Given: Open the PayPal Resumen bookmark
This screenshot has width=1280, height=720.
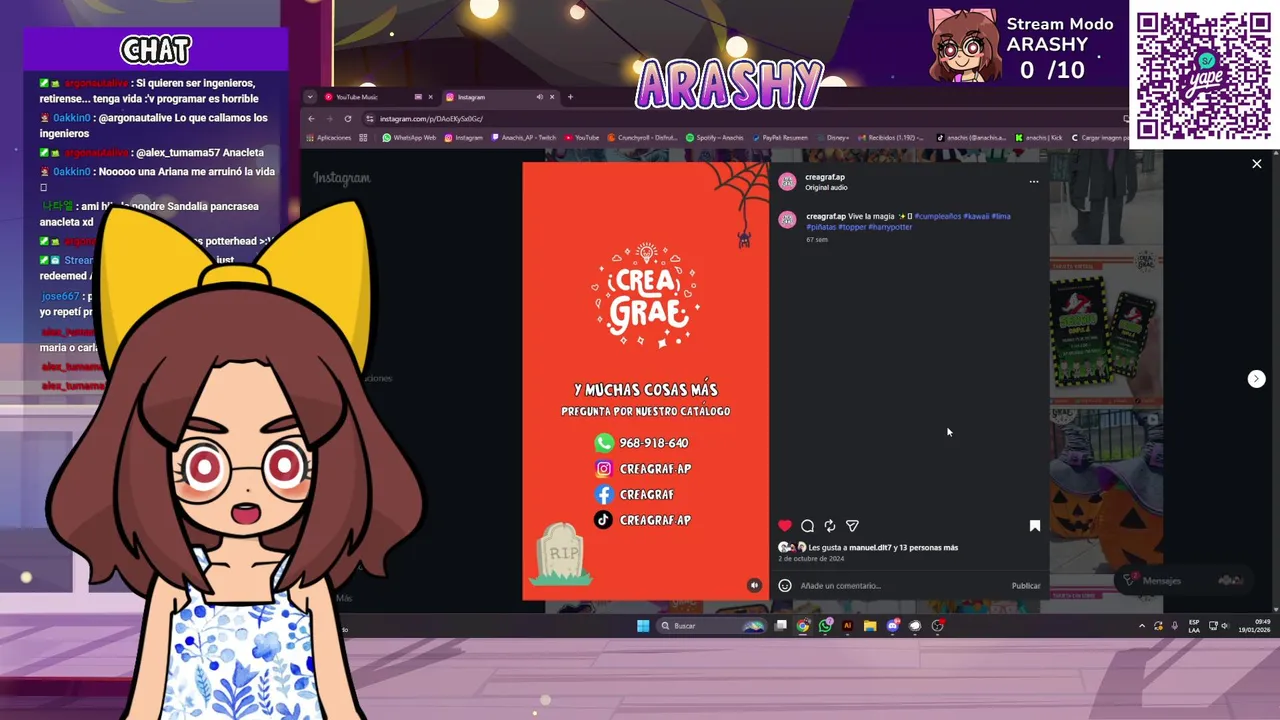Looking at the screenshot, I should (780, 138).
